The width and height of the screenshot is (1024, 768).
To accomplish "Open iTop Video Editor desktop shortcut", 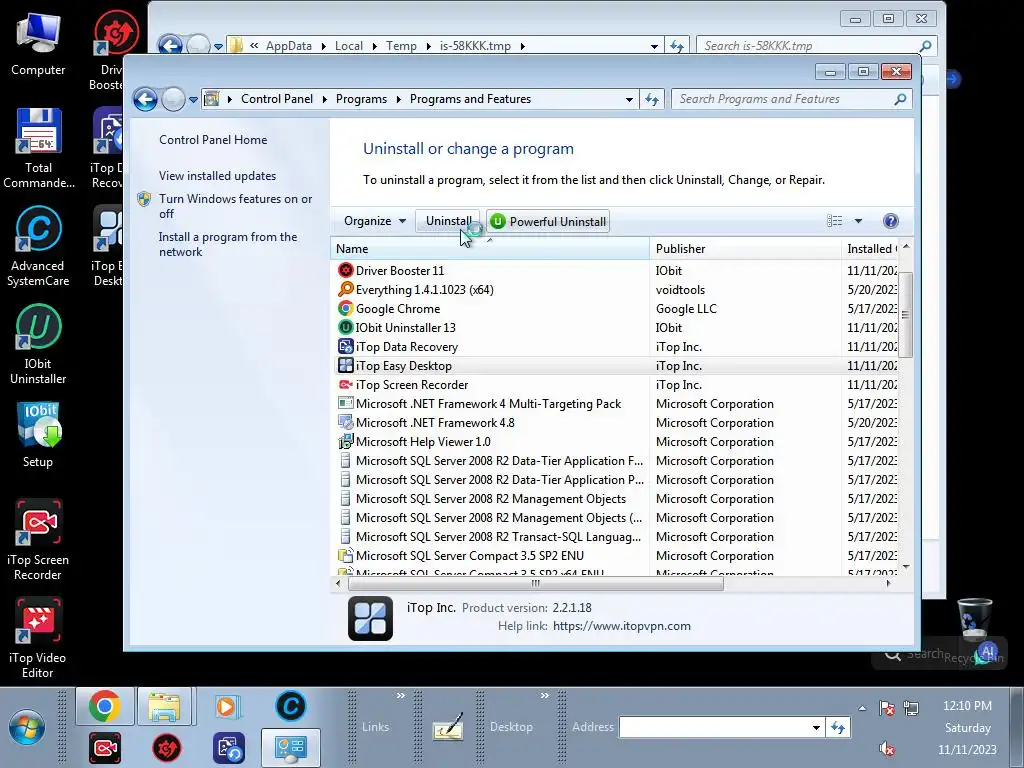I will [38, 639].
